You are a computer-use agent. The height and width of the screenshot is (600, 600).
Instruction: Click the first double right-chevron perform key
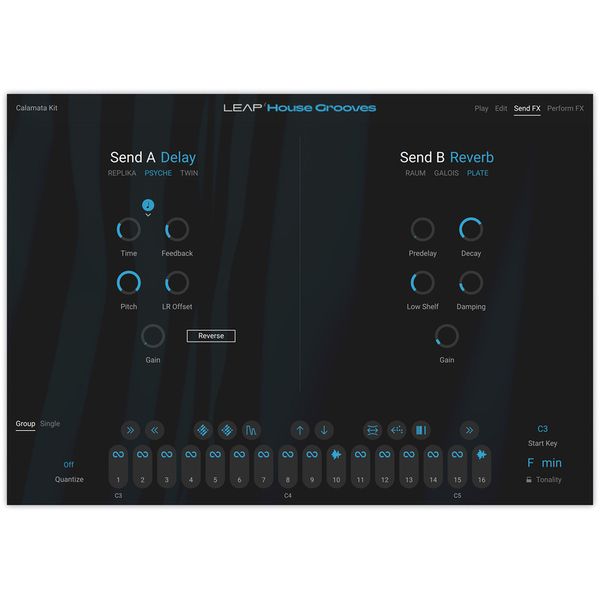click(x=130, y=430)
